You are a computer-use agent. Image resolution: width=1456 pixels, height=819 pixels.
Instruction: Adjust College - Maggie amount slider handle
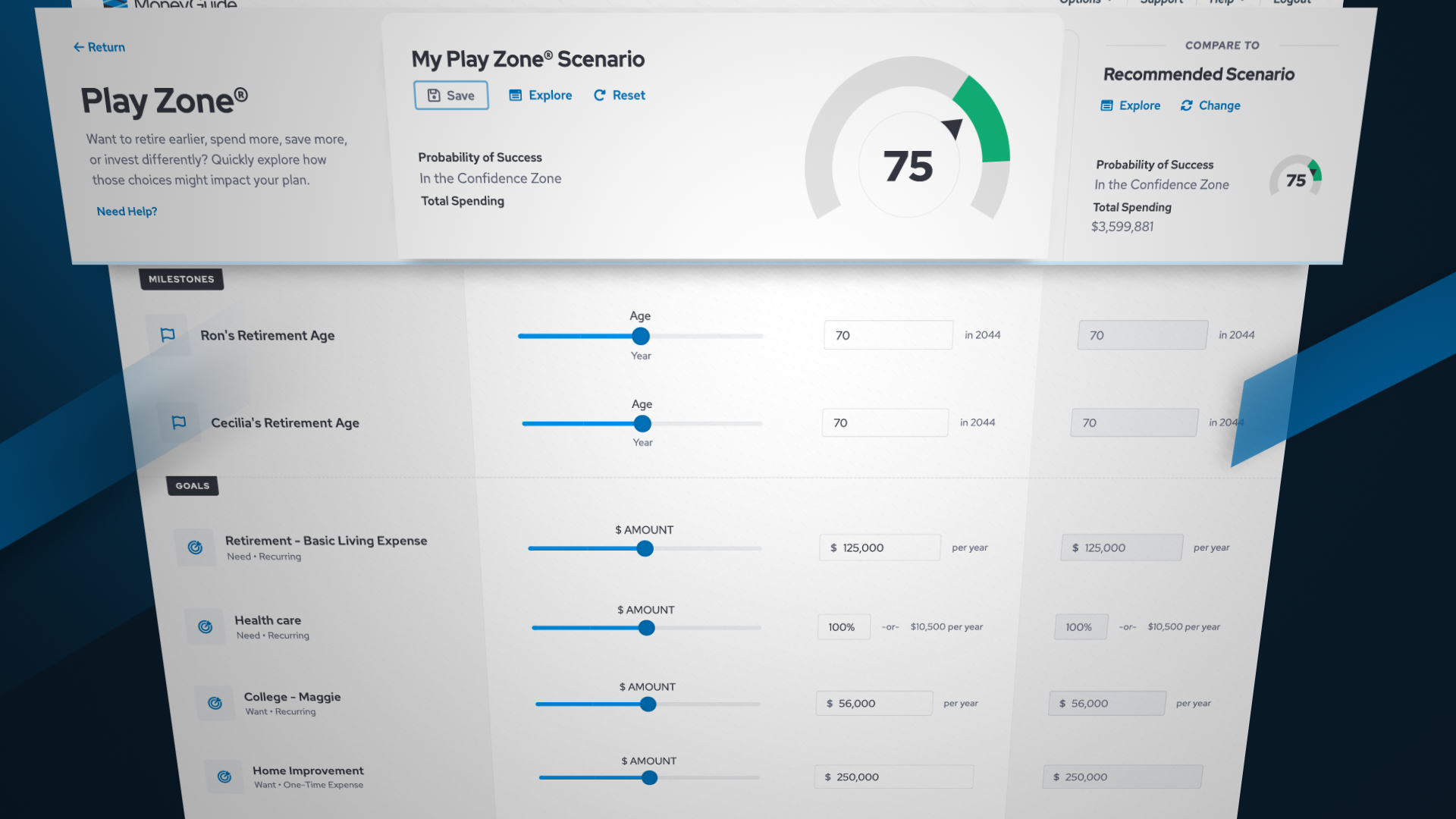648,704
